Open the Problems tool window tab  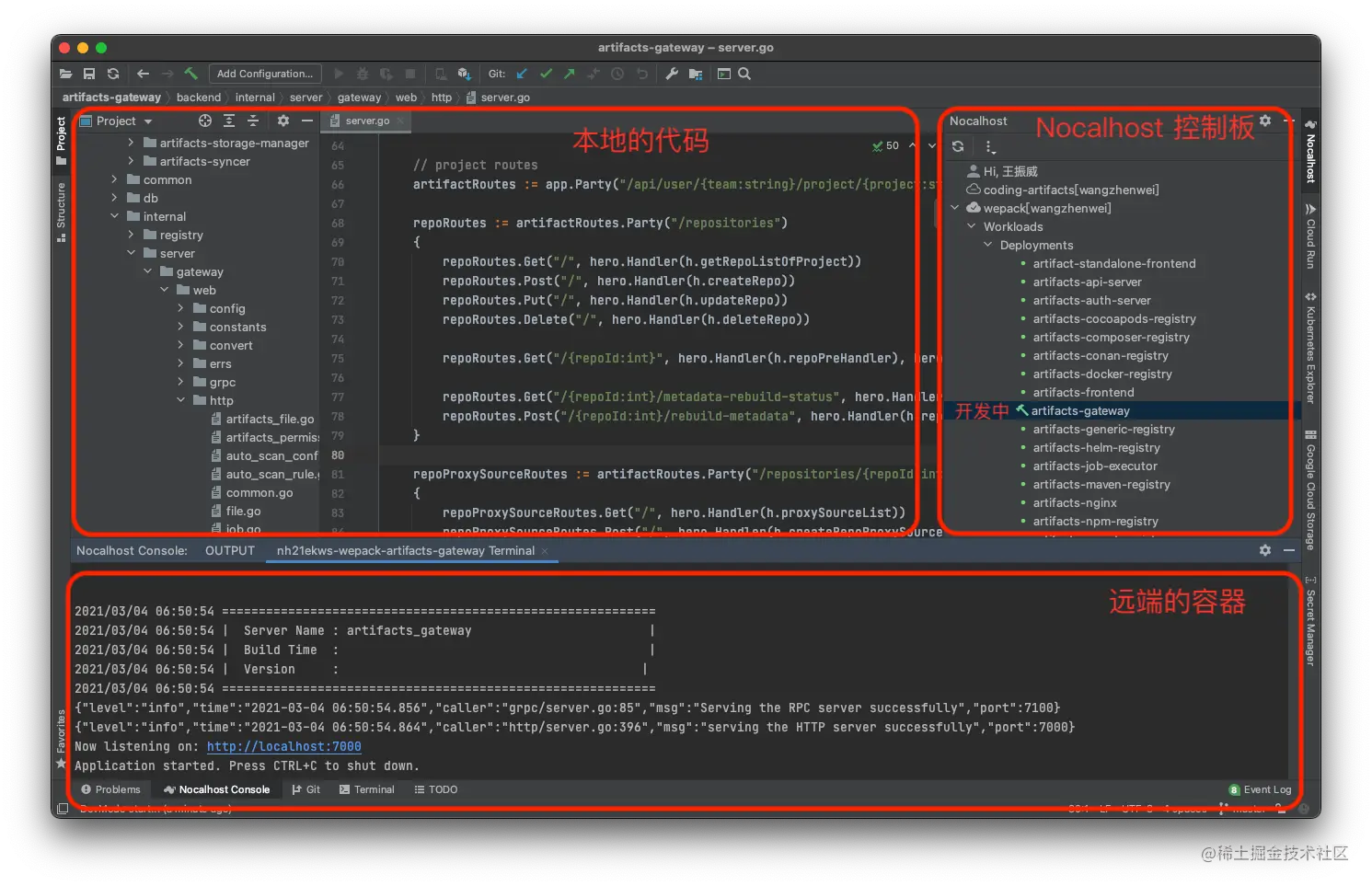point(110,789)
